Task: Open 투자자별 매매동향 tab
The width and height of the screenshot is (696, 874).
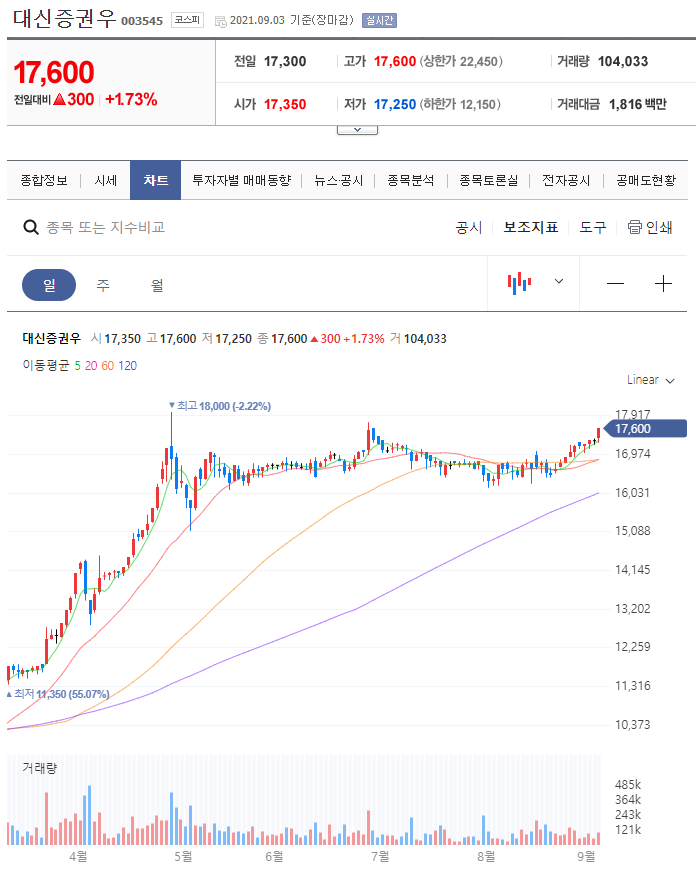Action: 242,180
